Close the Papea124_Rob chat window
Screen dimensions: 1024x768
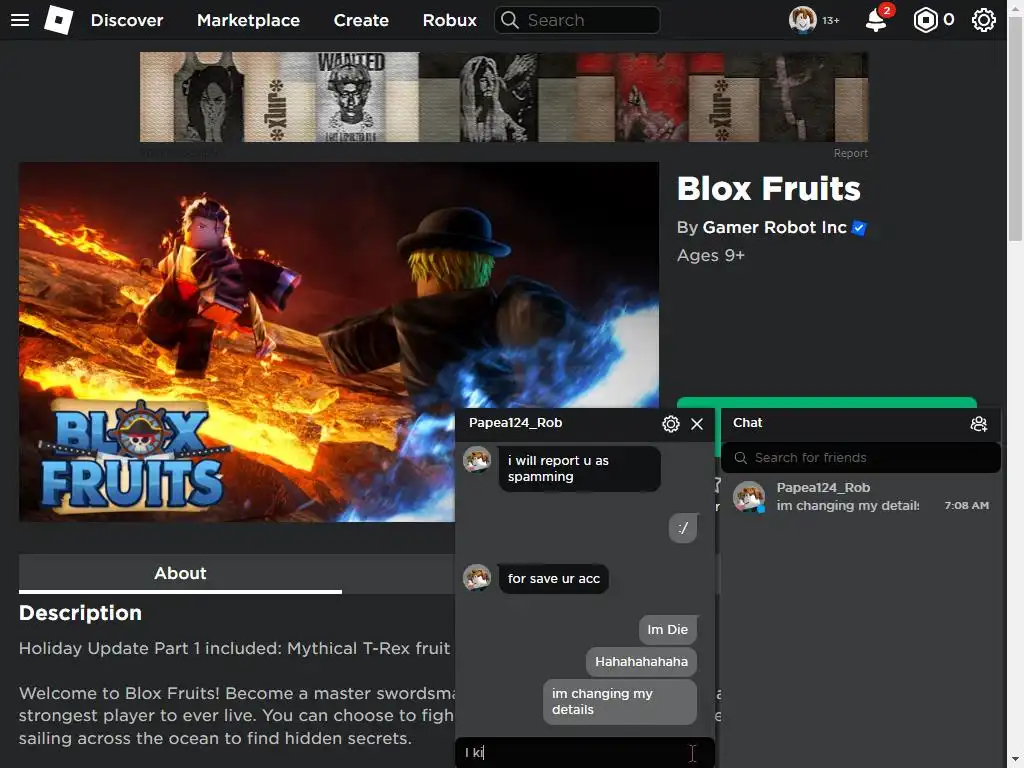(x=697, y=424)
